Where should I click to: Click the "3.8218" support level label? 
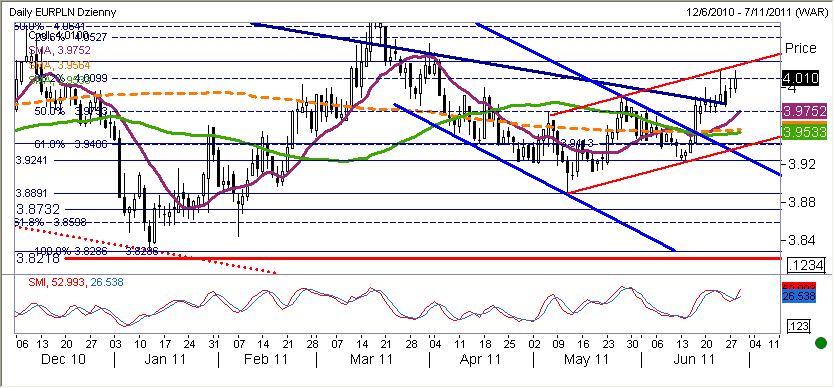pos(37,259)
